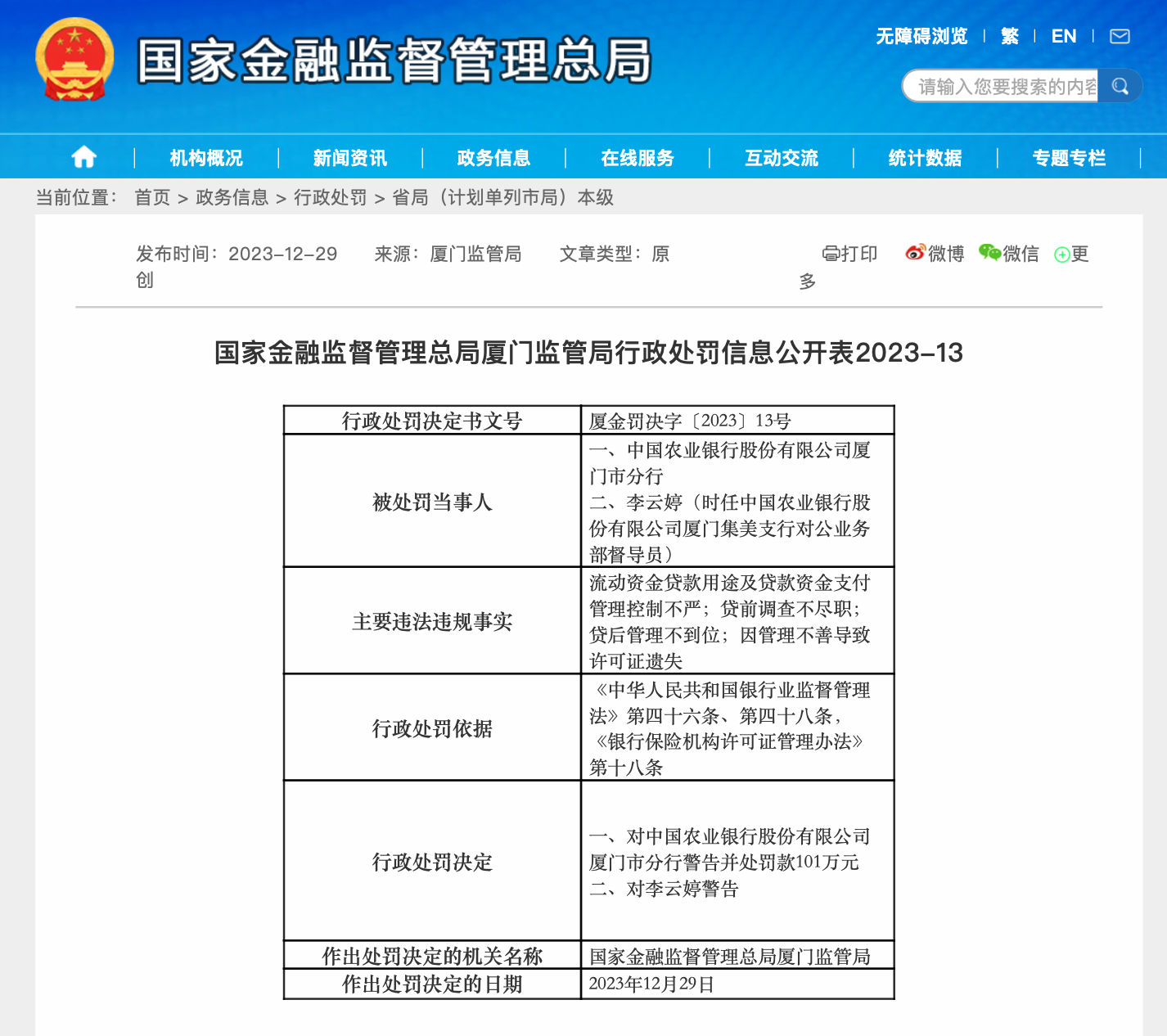The image size is (1167, 1036).
Task: Click the 行政处罚决定 header cell
Action: click(432, 861)
